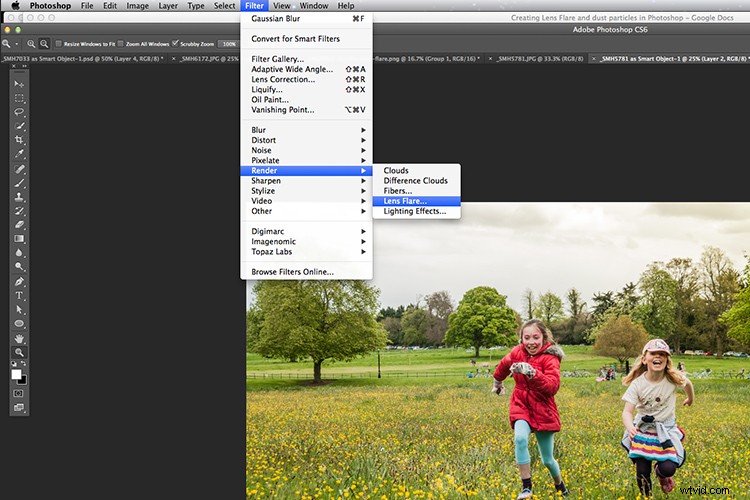This screenshot has height=500, width=750.
Task: Select the Blur tool
Action: pos(19,252)
